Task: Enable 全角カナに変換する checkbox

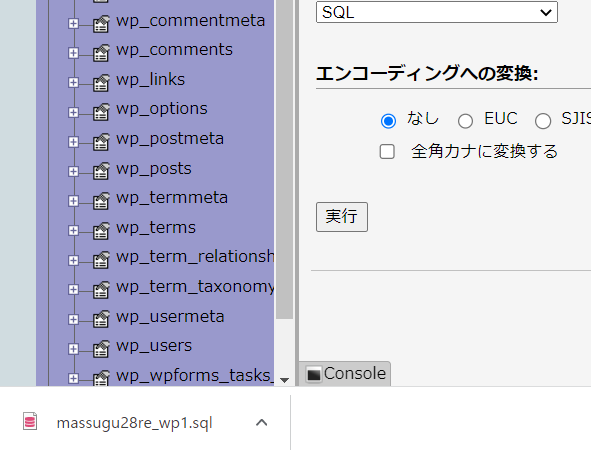Action: tap(387, 152)
